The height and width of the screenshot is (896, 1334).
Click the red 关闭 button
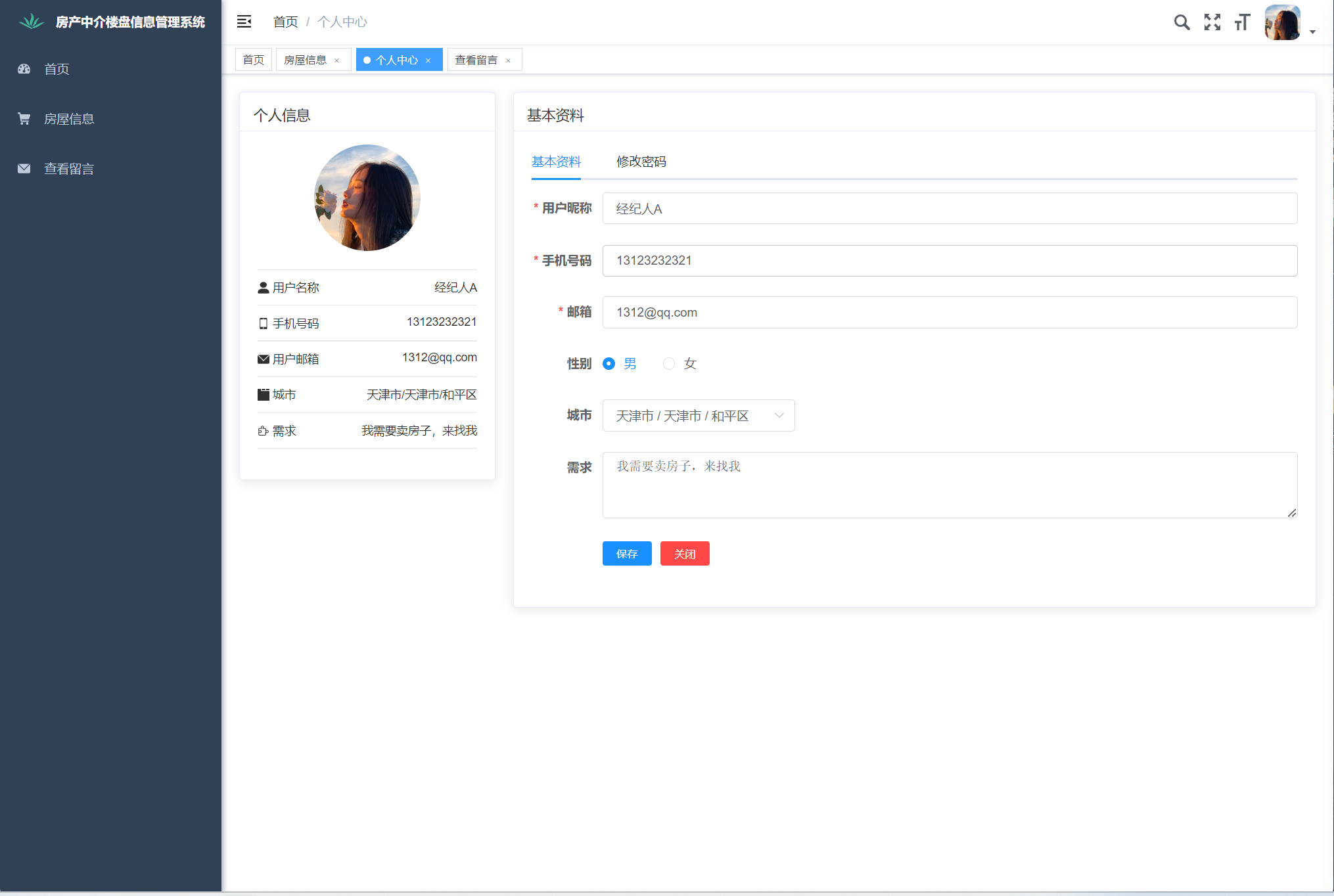(685, 554)
